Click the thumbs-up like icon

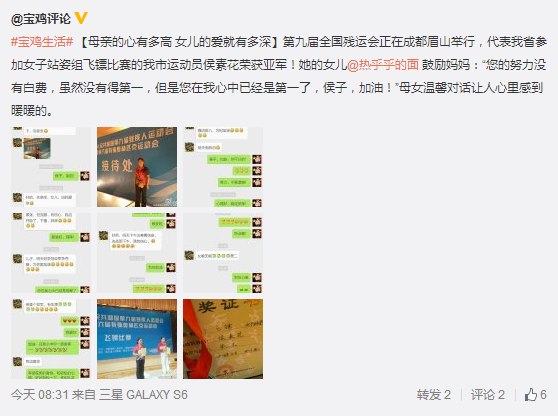tap(531, 395)
